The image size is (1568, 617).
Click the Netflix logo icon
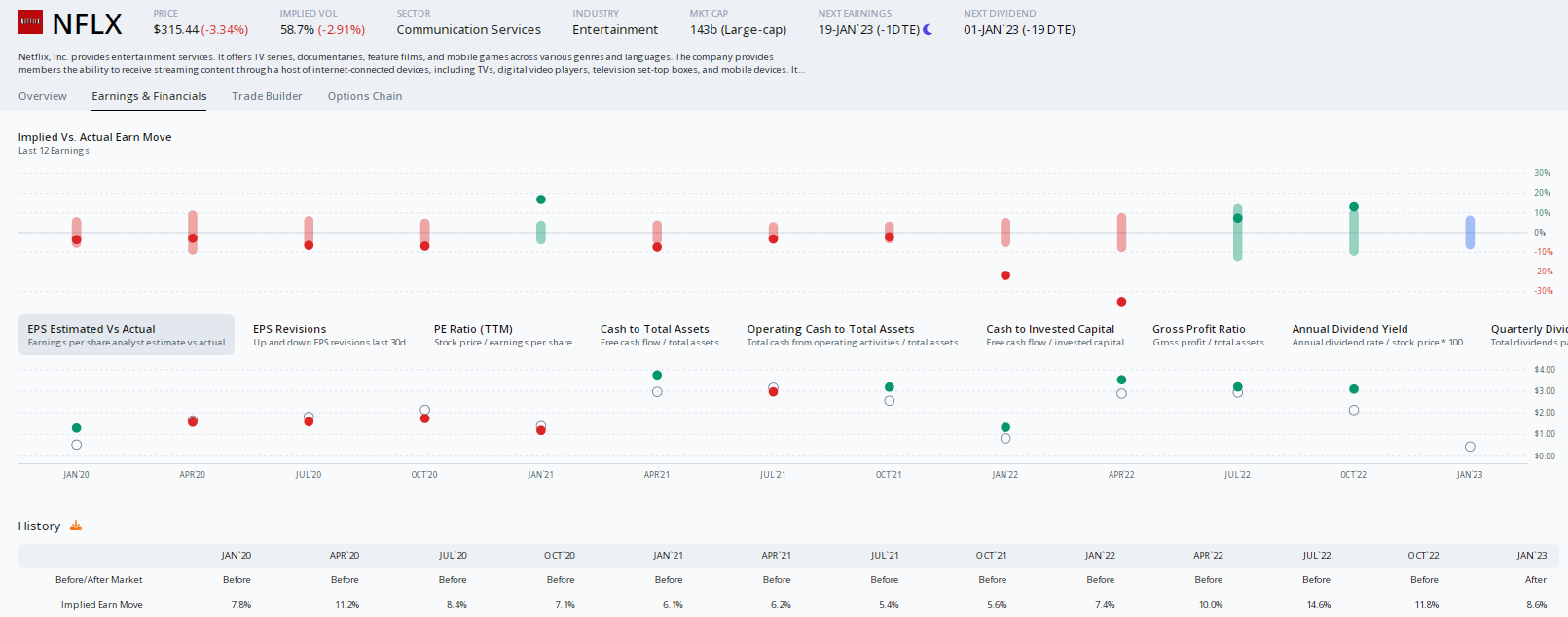click(x=30, y=22)
